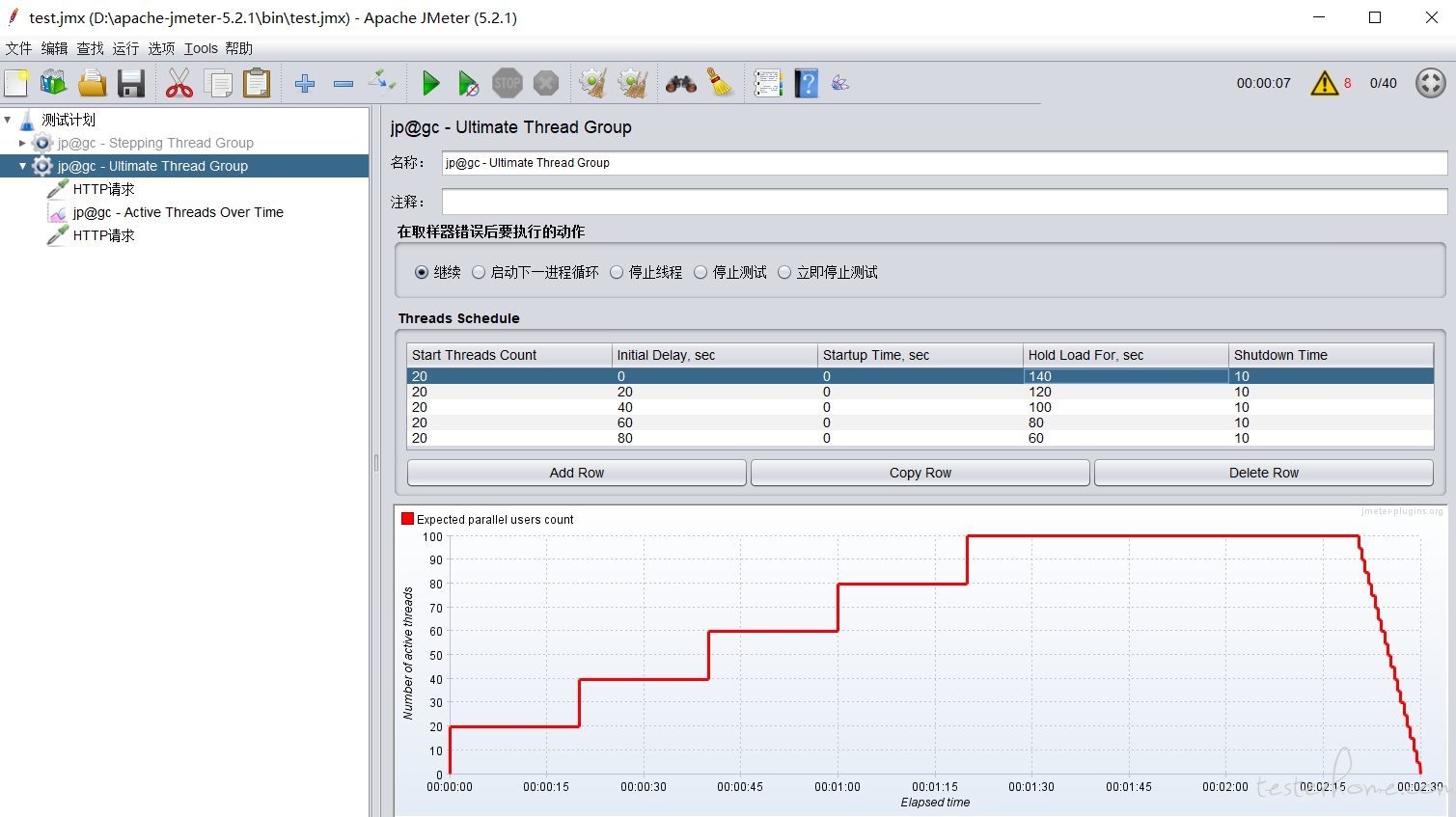Select the 停止测试 radio button
1456x817 pixels.
(x=701, y=273)
